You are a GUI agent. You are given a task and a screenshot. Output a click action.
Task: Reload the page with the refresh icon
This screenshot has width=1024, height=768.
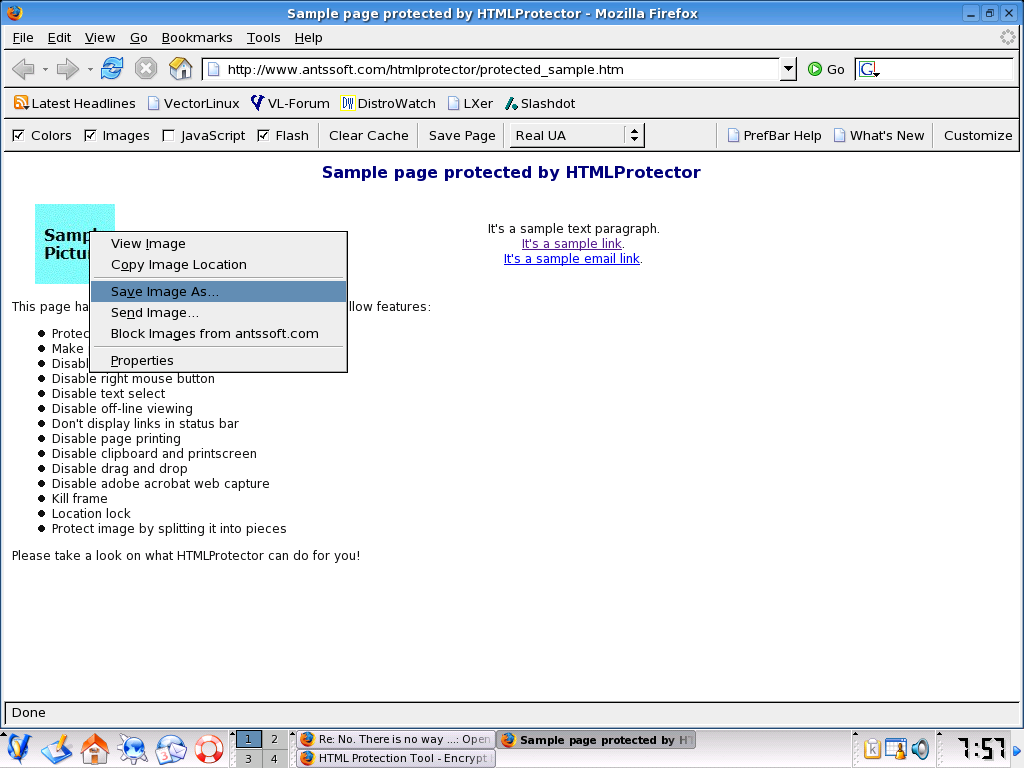[x=112, y=68]
